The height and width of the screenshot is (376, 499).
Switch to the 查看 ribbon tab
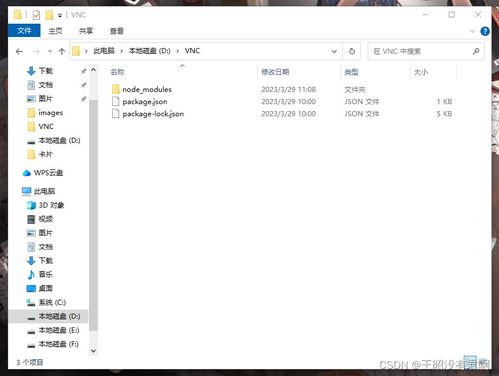117,31
